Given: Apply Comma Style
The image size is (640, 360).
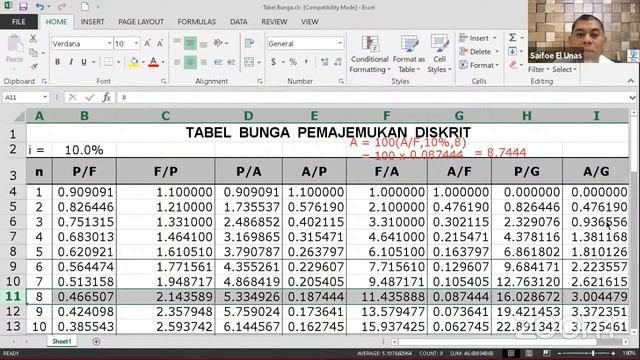Looking at the screenshot, I should point(306,62).
